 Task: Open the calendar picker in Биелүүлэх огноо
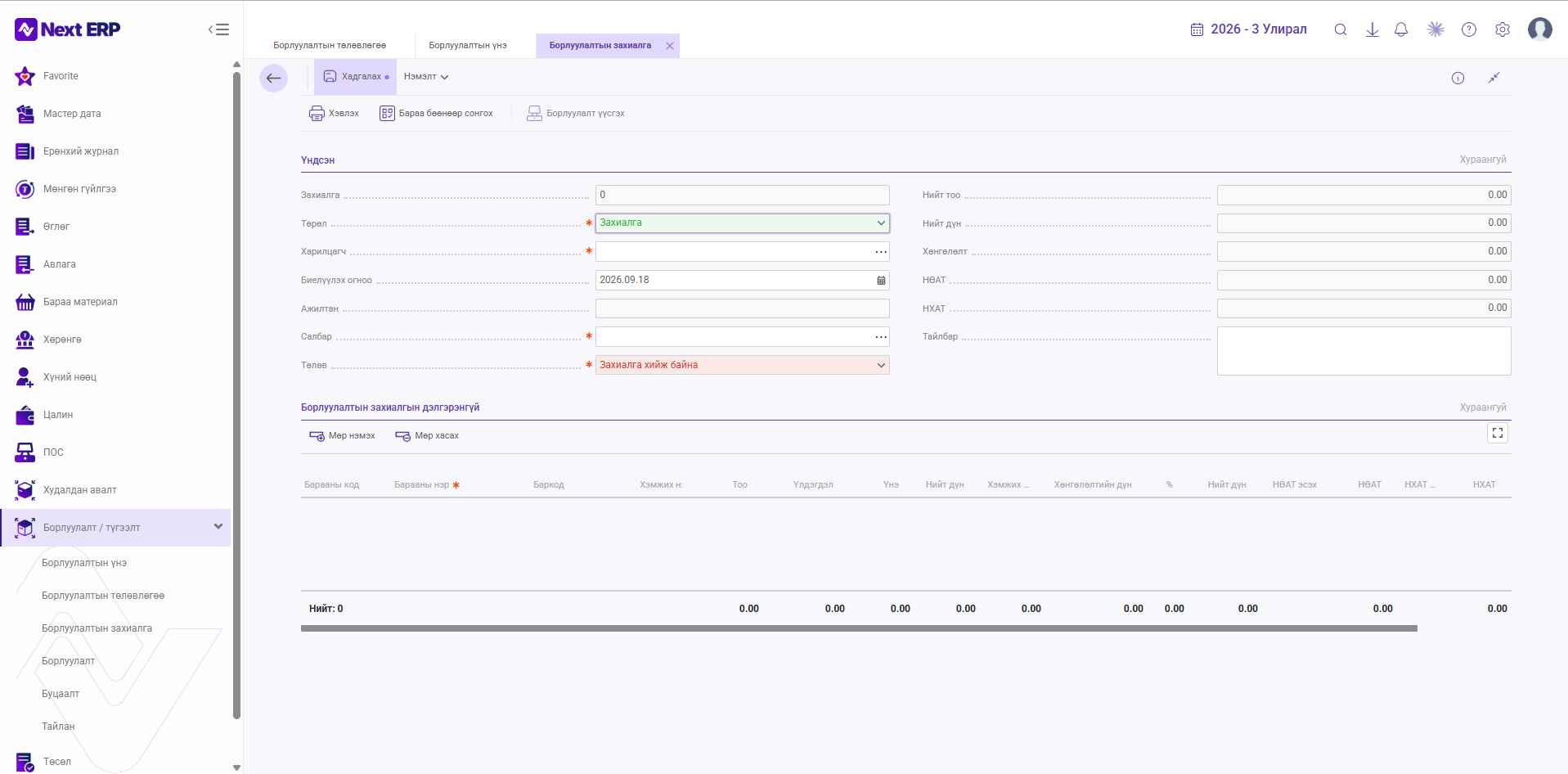coord(881,280)
